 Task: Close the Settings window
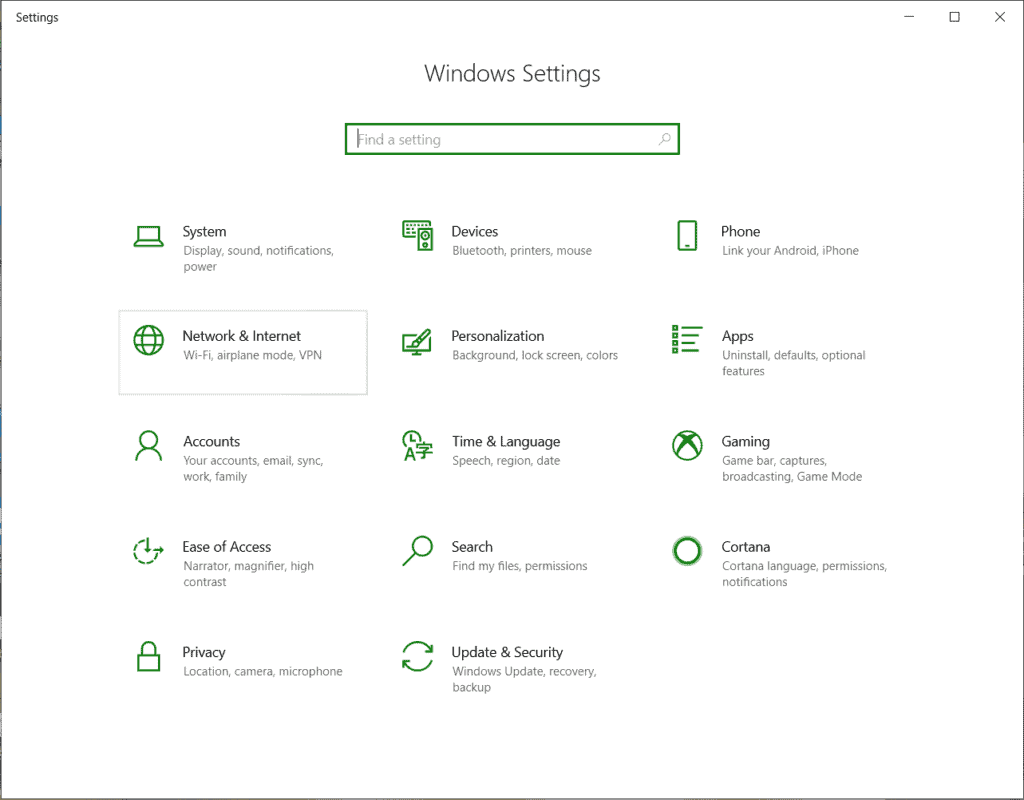pyautogui.click(x=1000, y=17)
